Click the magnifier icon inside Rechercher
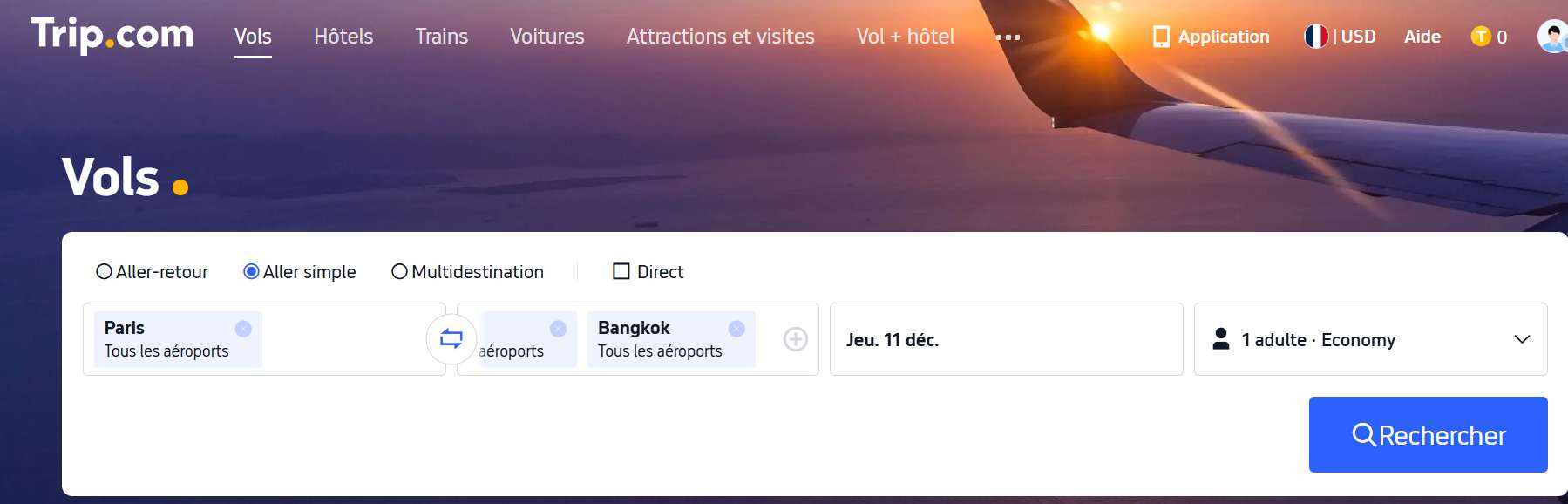Screen dimensions: 1568x504 1366,434
